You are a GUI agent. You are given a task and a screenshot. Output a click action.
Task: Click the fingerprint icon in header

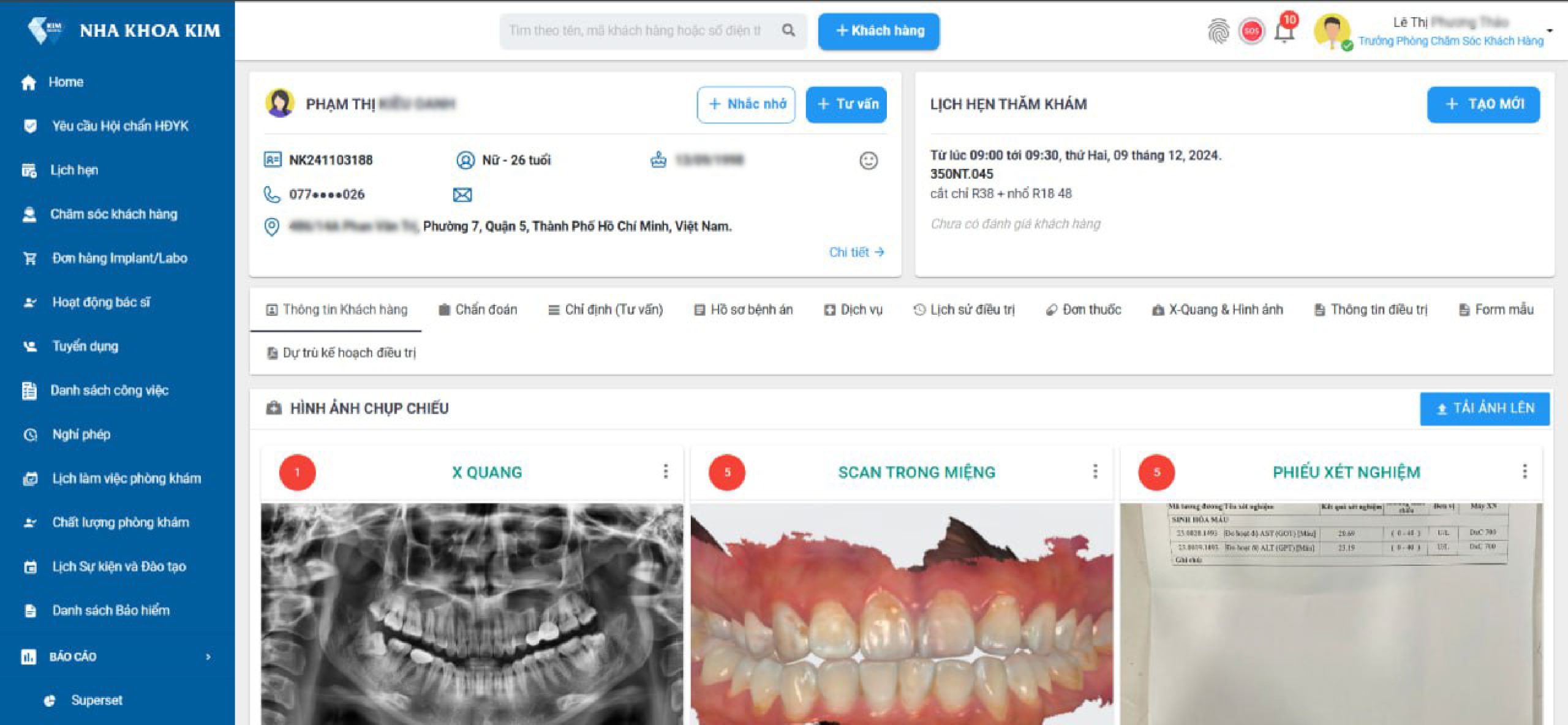1218,31
